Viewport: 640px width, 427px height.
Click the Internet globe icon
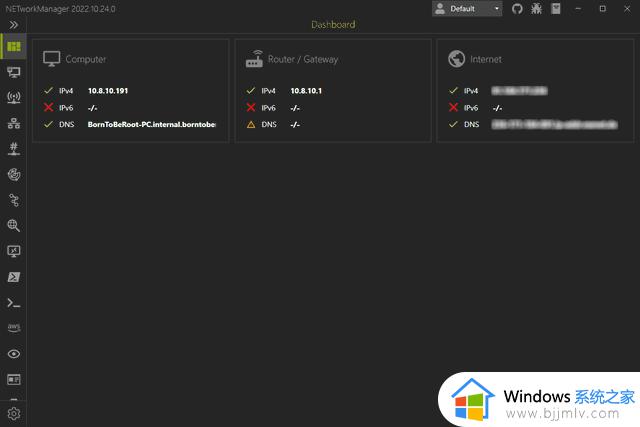(456, 59)
